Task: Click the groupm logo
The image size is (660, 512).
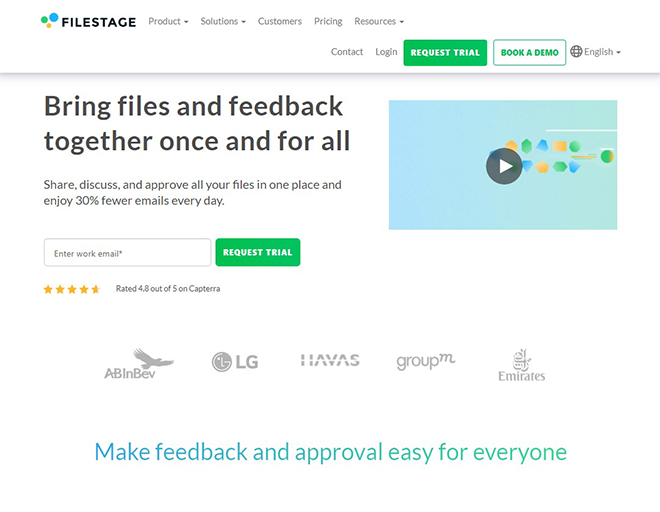Action: (426, 361)
